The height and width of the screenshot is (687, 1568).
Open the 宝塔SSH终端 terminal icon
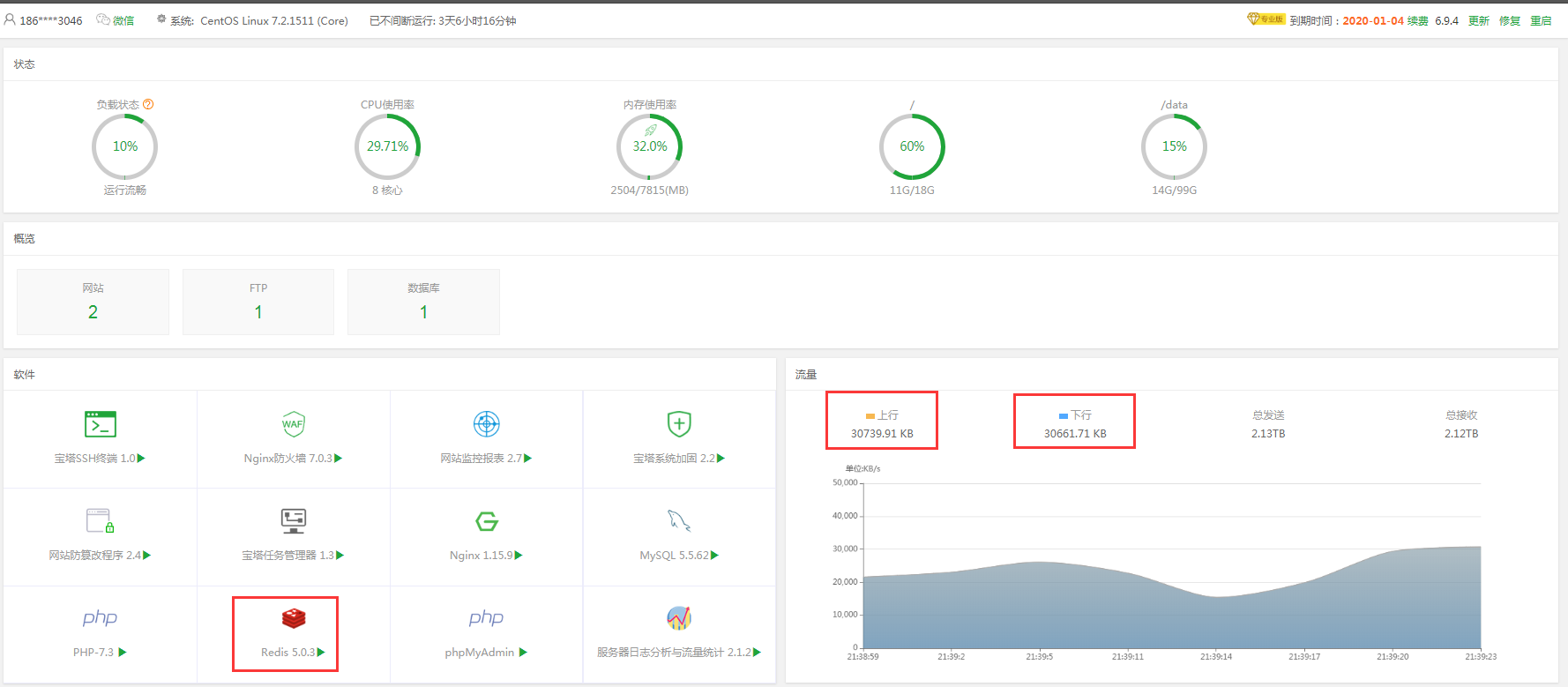(x=100, y=424)
